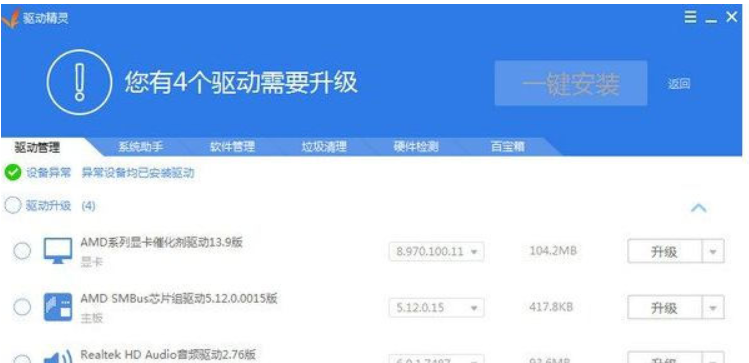The height and width of the screenshot is (363, 749).
Task: Switch to the 硬件检测 tab
Action: pyautogui.click(x=416, y=147)
